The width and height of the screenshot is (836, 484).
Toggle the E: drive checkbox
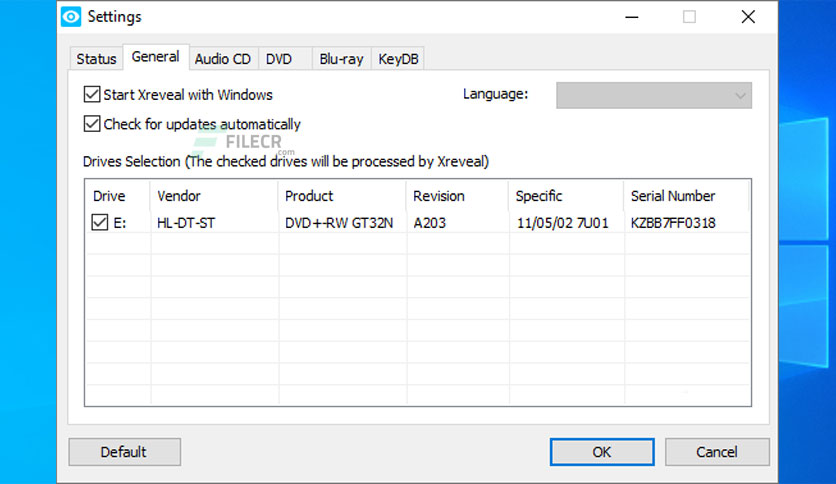(100, 222)
